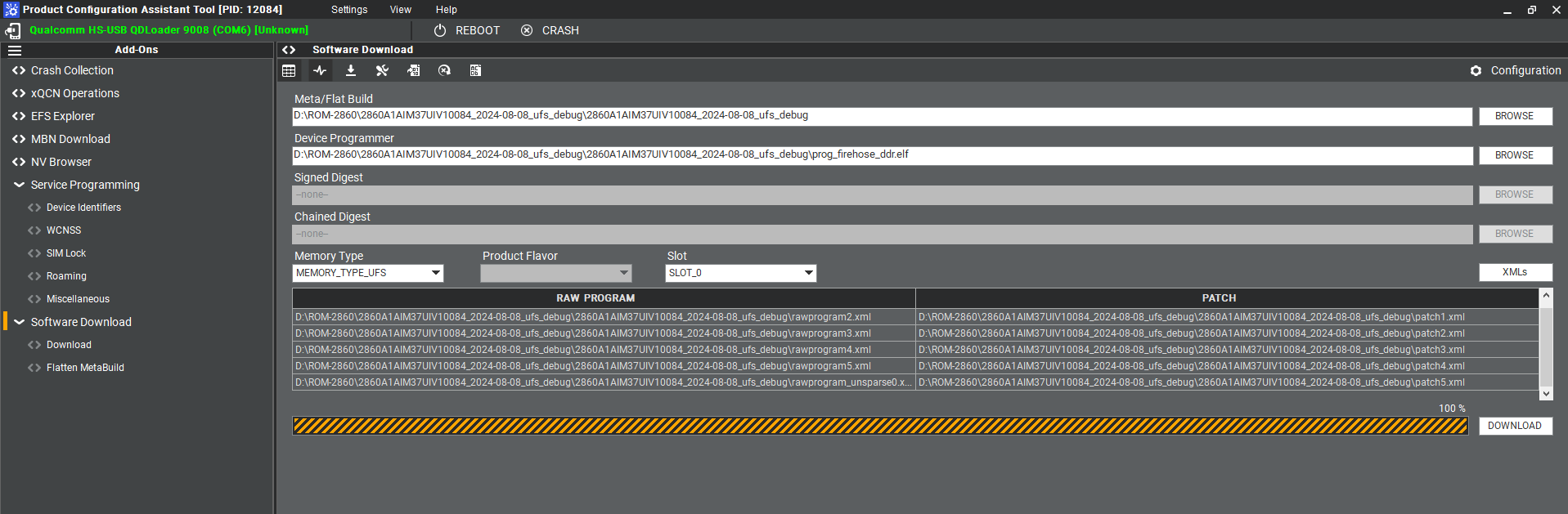Open the Settings menu
Viewport: 1568px width, 514px height.
(x=349, y=10)
